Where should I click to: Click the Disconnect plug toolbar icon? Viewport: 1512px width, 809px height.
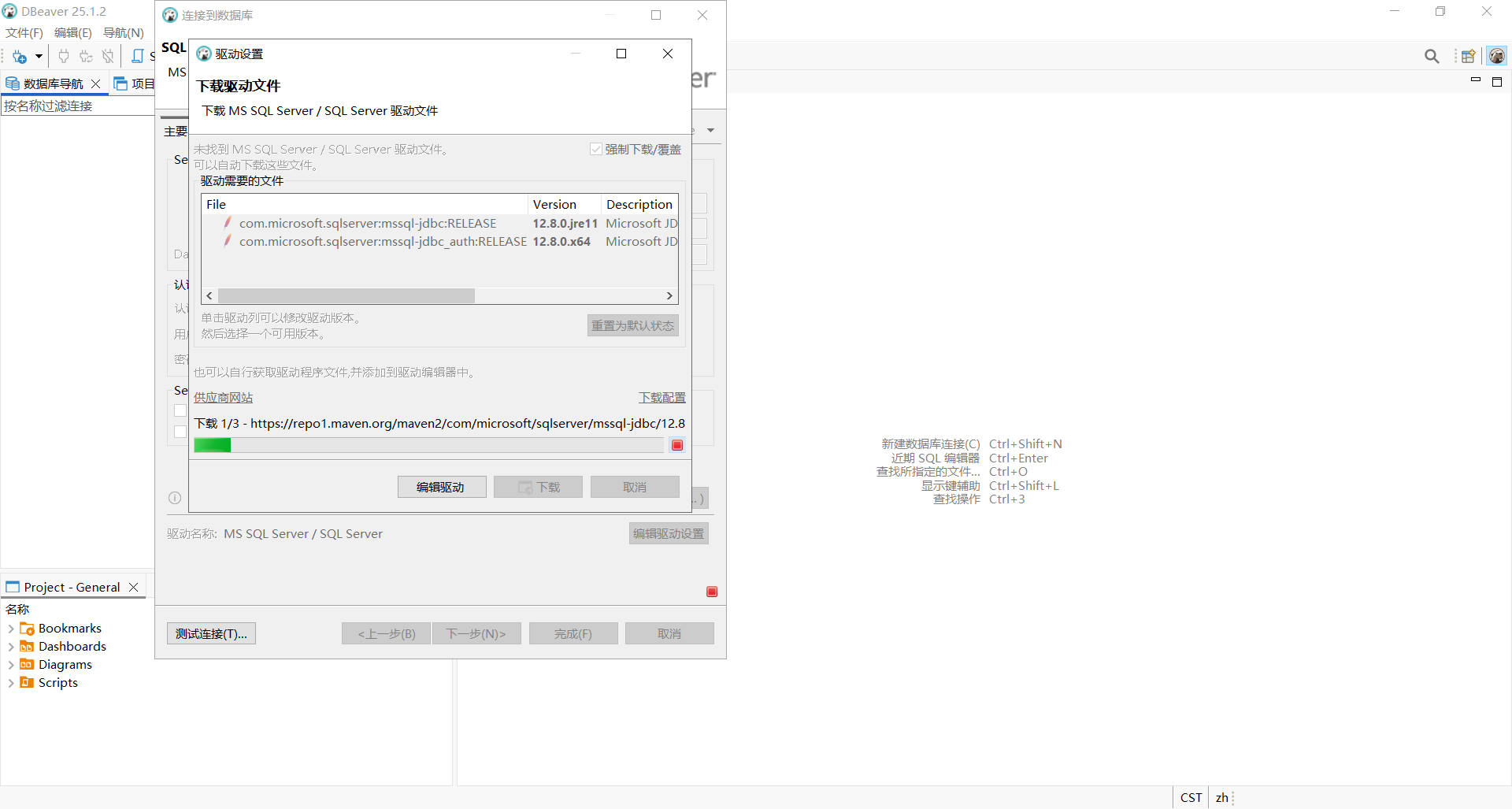pyautogui.click(x=108, y=57)
